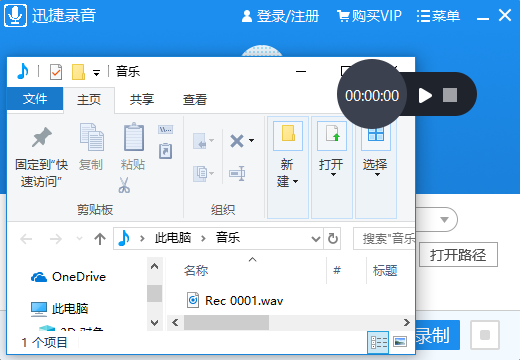Screen dimensions: 520x360
Task: Open Customize Quick Access Toolbar dropdown
Action: click(x=96, y=73)
